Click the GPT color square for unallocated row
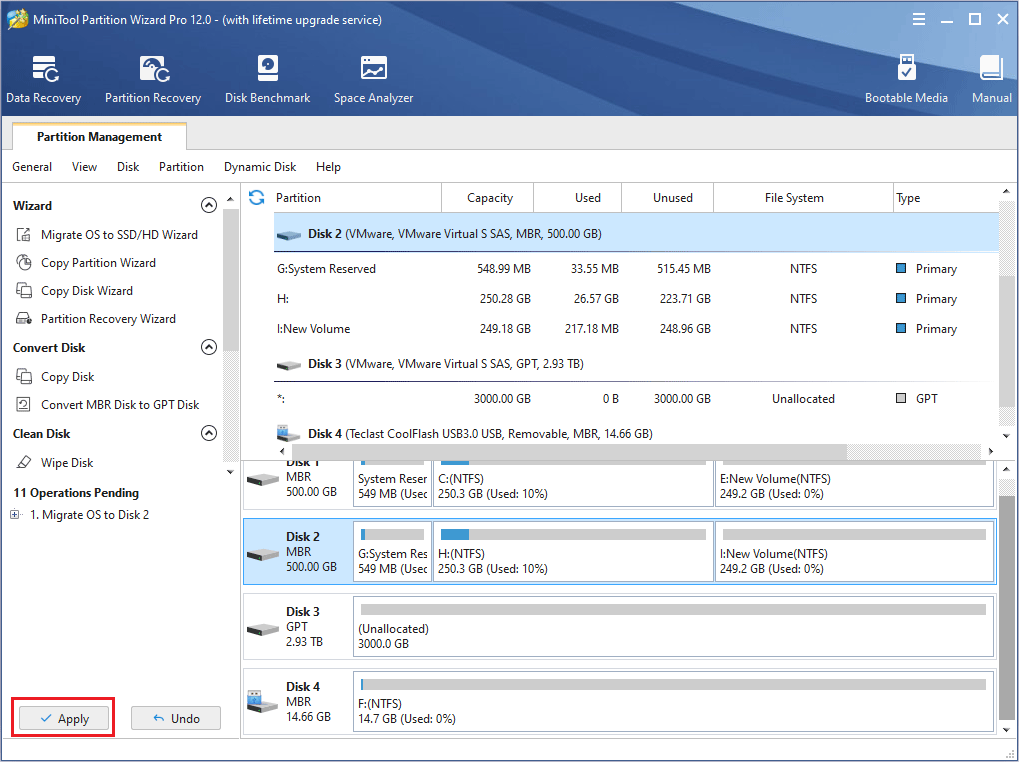The width and height of the screenshot is (1019, 762). tap(901, 398)
